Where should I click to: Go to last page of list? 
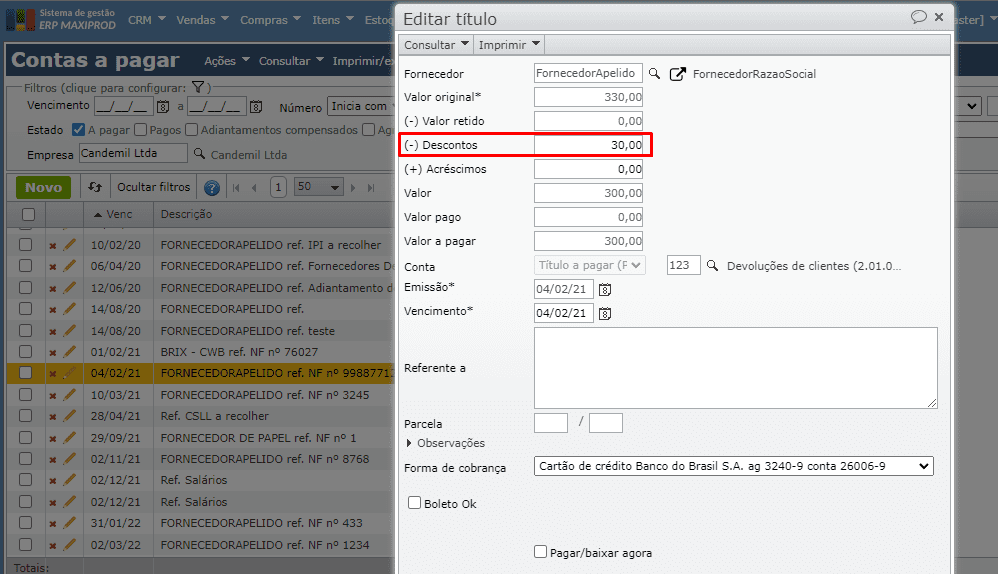[x=371, y=188]
